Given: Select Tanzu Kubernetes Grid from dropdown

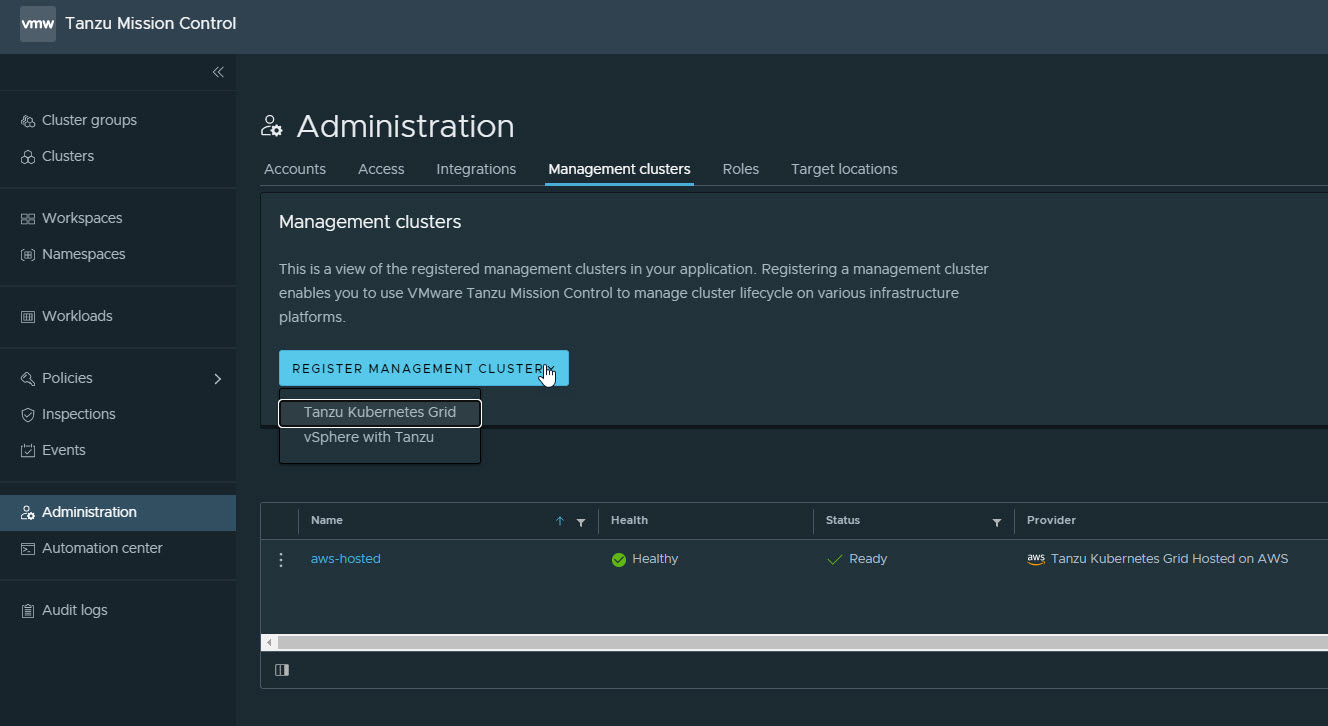Looking at the screenshot, I should point(379,412).
